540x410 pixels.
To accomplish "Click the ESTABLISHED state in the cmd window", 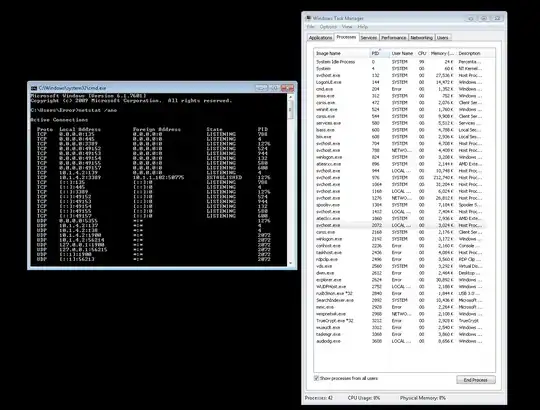I will pos(224,178).
